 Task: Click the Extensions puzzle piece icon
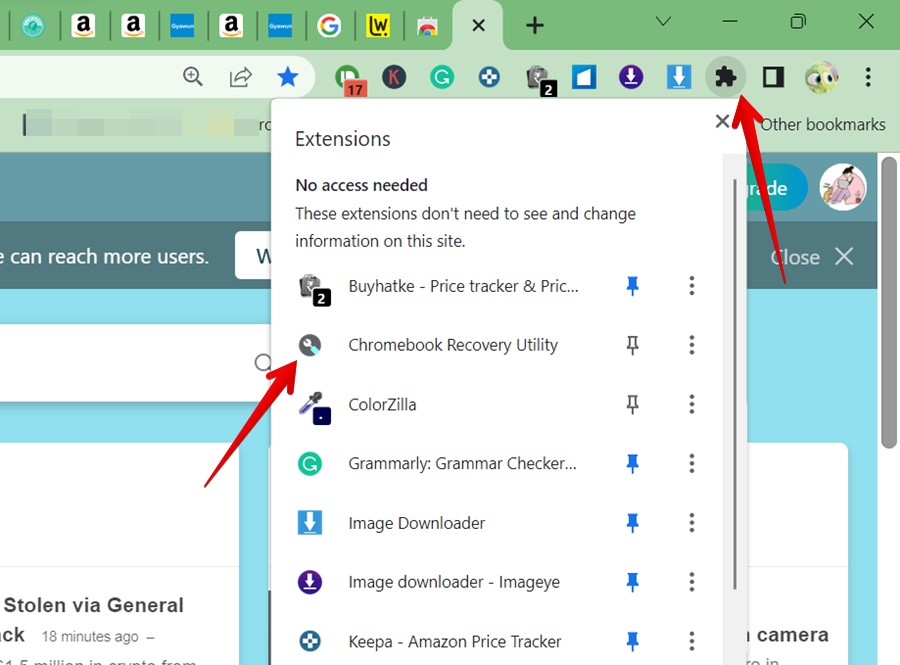click(725, 77)
